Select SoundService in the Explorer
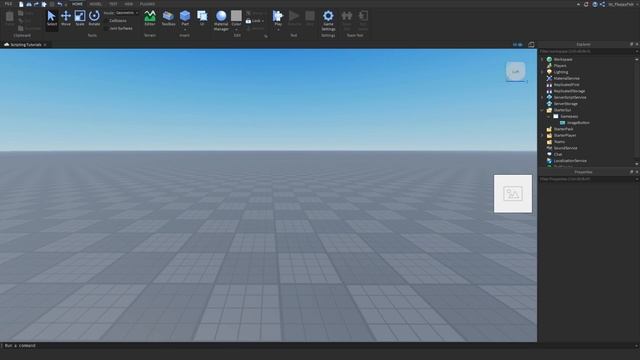640x360 pixels. coord(565,148)
